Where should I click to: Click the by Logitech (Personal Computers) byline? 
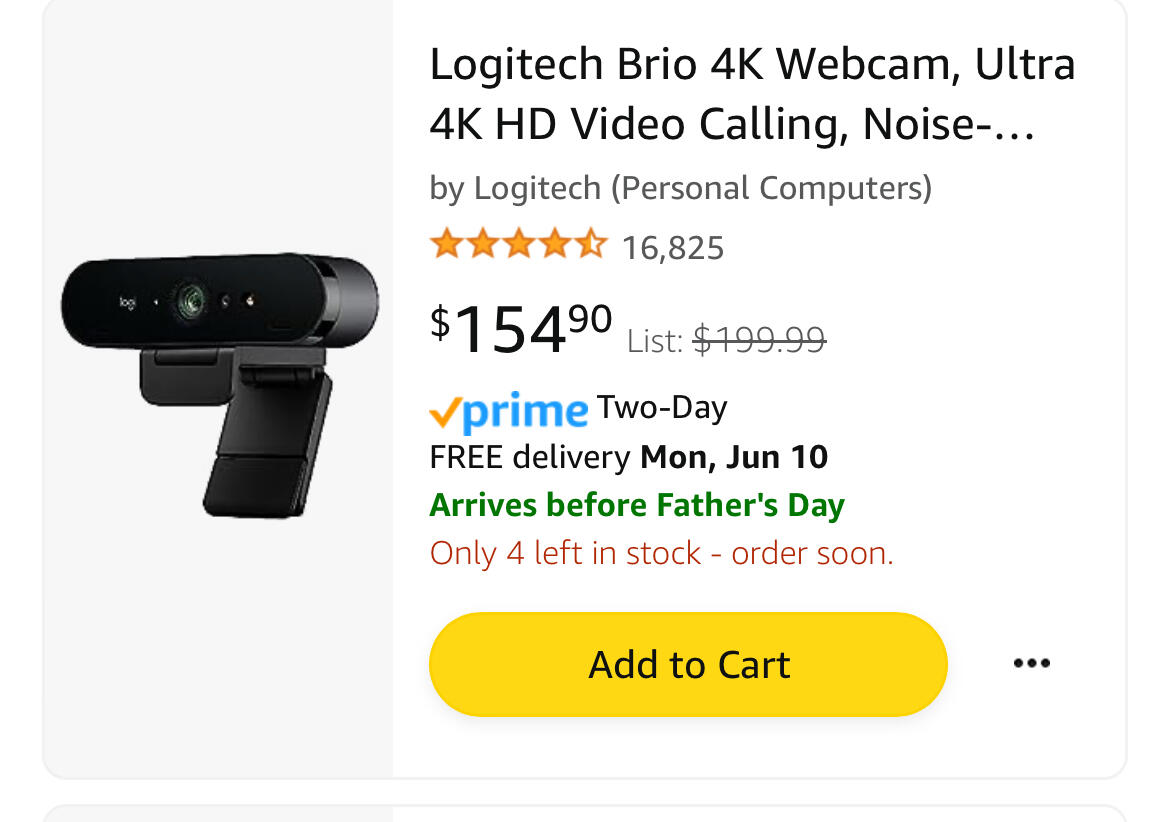pyautogui.click(x=681, y=188)
